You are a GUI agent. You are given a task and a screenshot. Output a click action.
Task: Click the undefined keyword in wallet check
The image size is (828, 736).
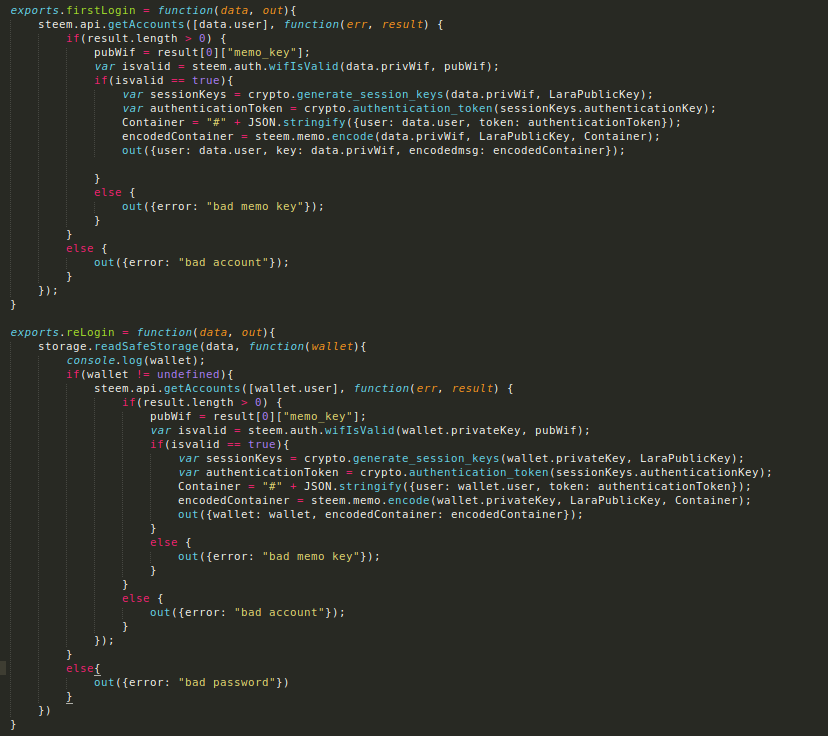tap(188, 374)
